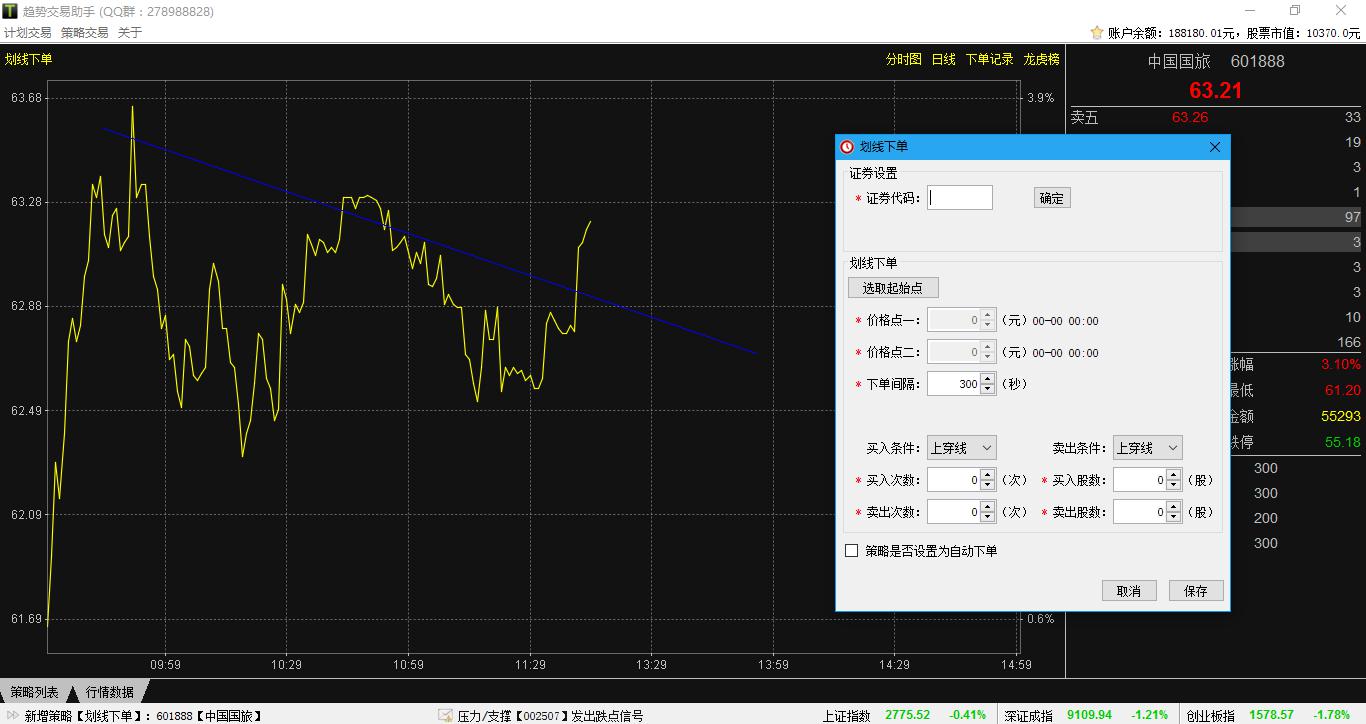Screen dimensions: 1366x724
Task: Click the 选取起始点 button
Action: click(893, 288)
